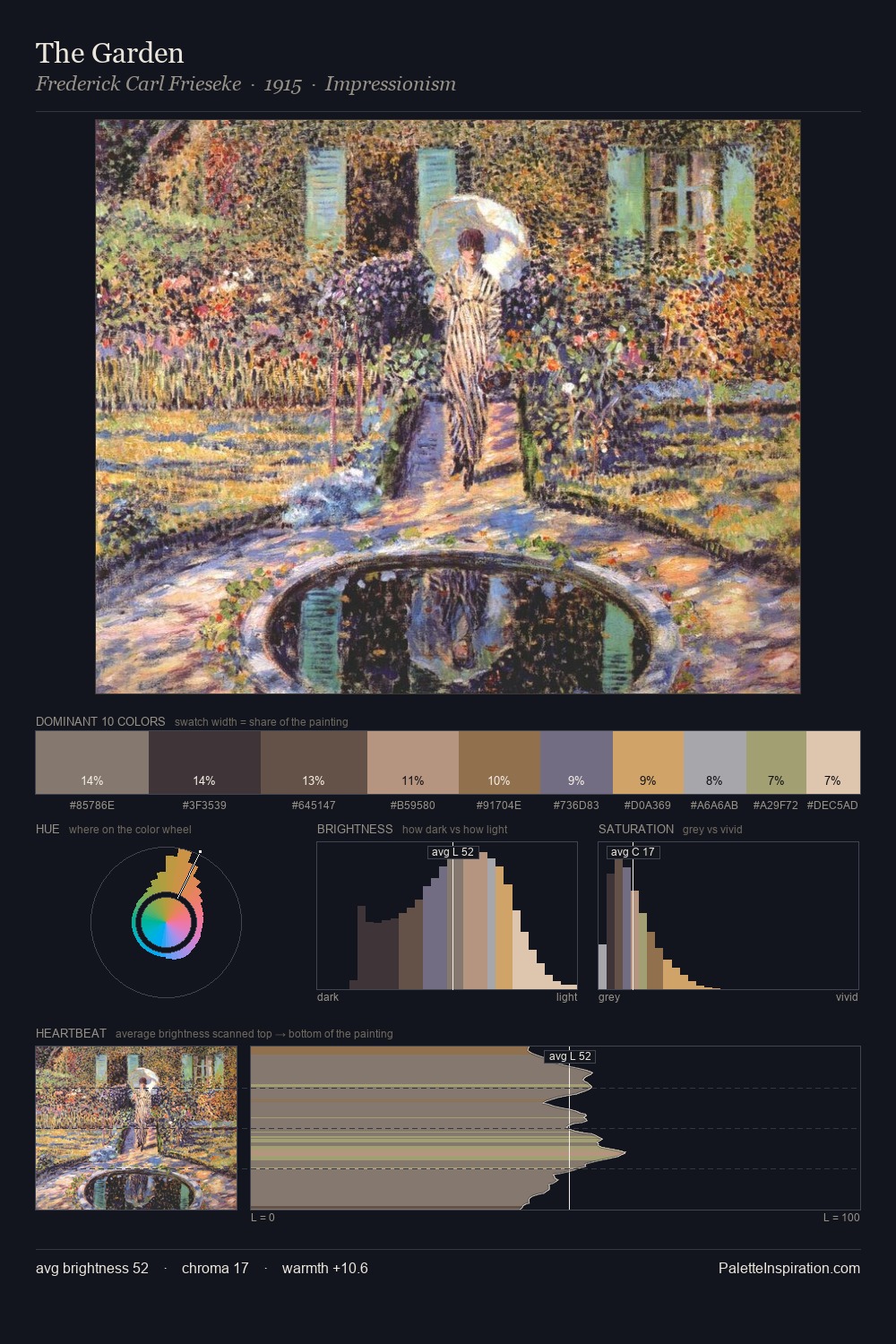Image resolution: width=896 pixels, height=1344 pixels.
Task: Pick the #91704E swatch
Action: tap(500, 762)
